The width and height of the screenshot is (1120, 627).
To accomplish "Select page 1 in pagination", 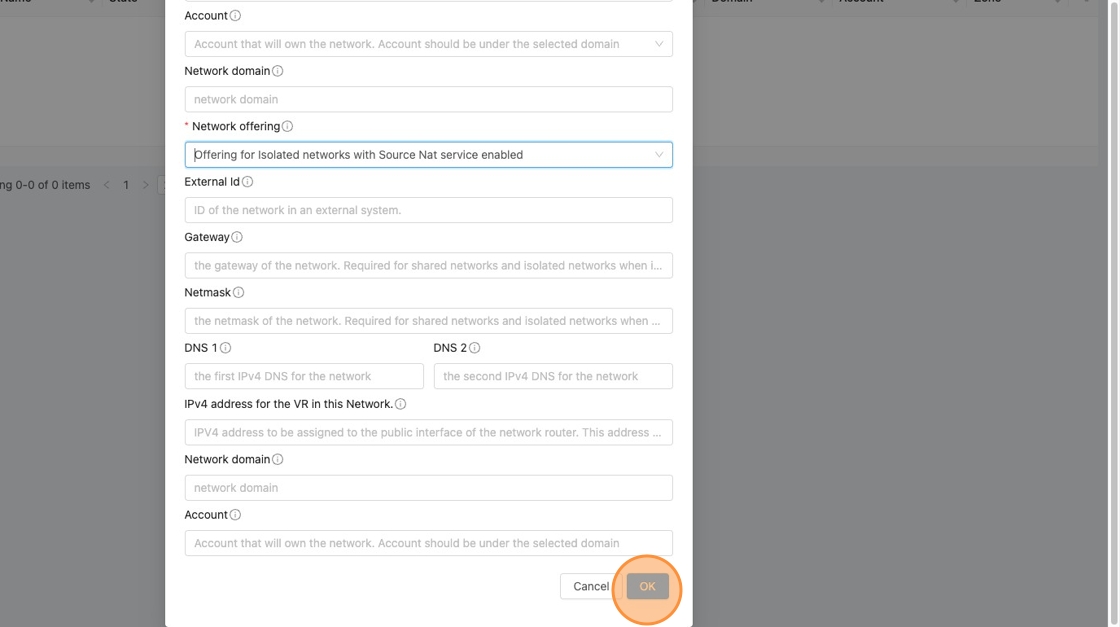I will click(126, 185).
